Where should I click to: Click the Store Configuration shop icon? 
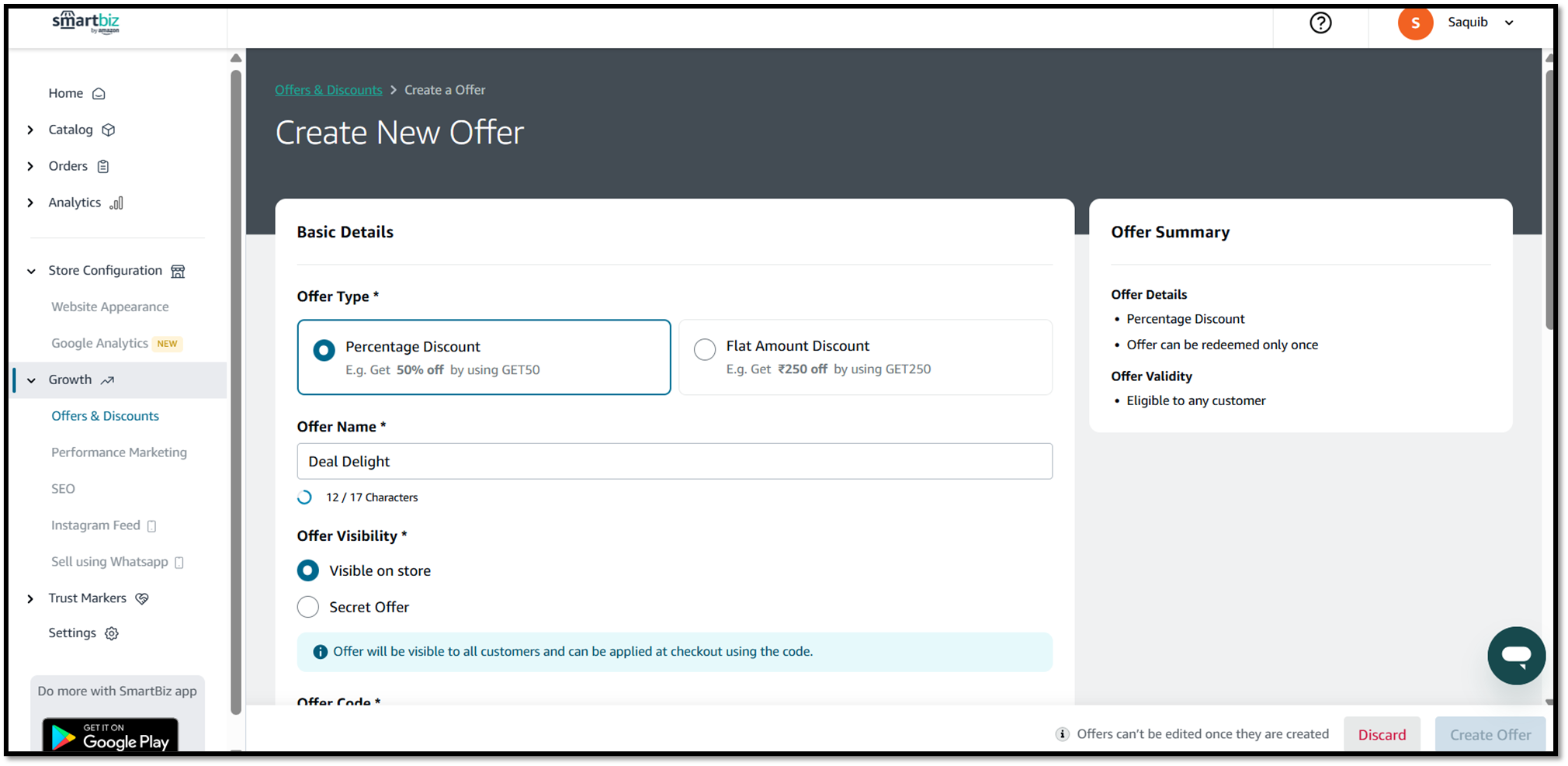(178, 271)
